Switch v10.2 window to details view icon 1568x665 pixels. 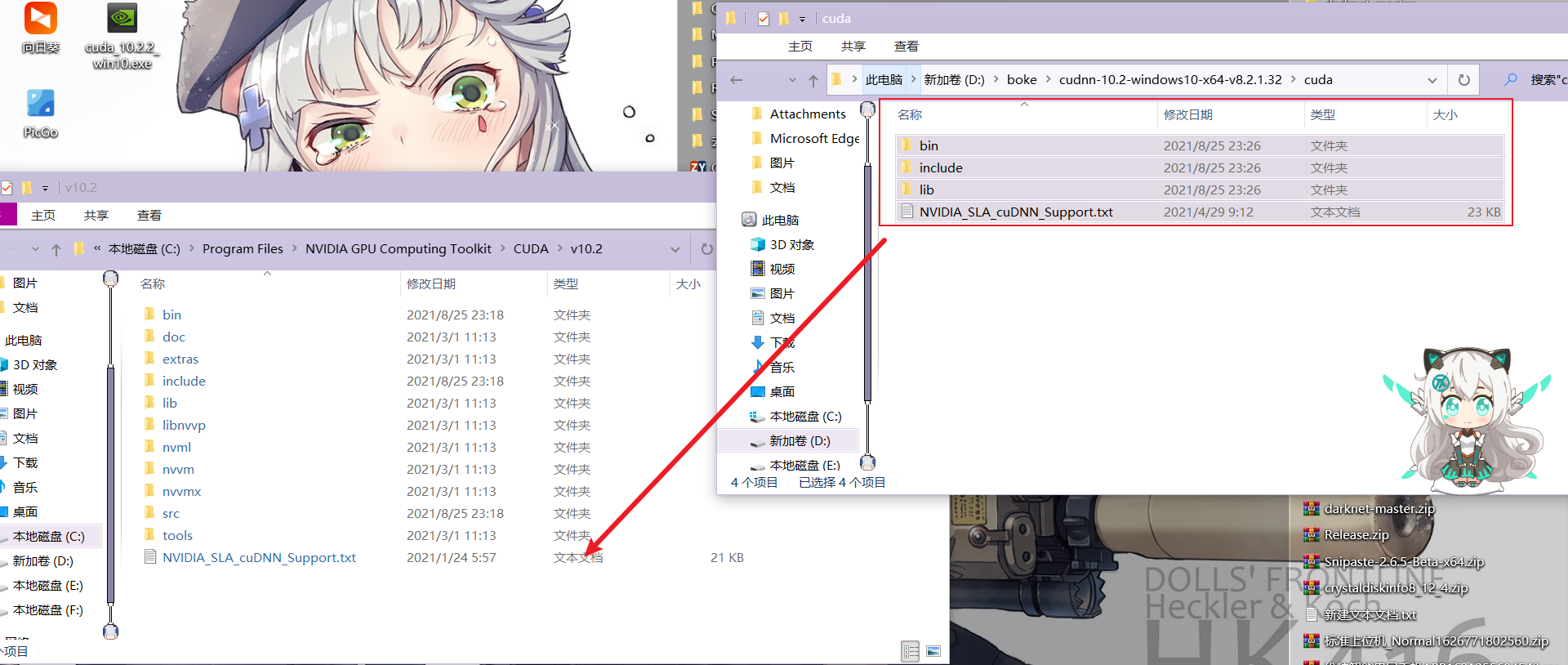pos(911,651)
